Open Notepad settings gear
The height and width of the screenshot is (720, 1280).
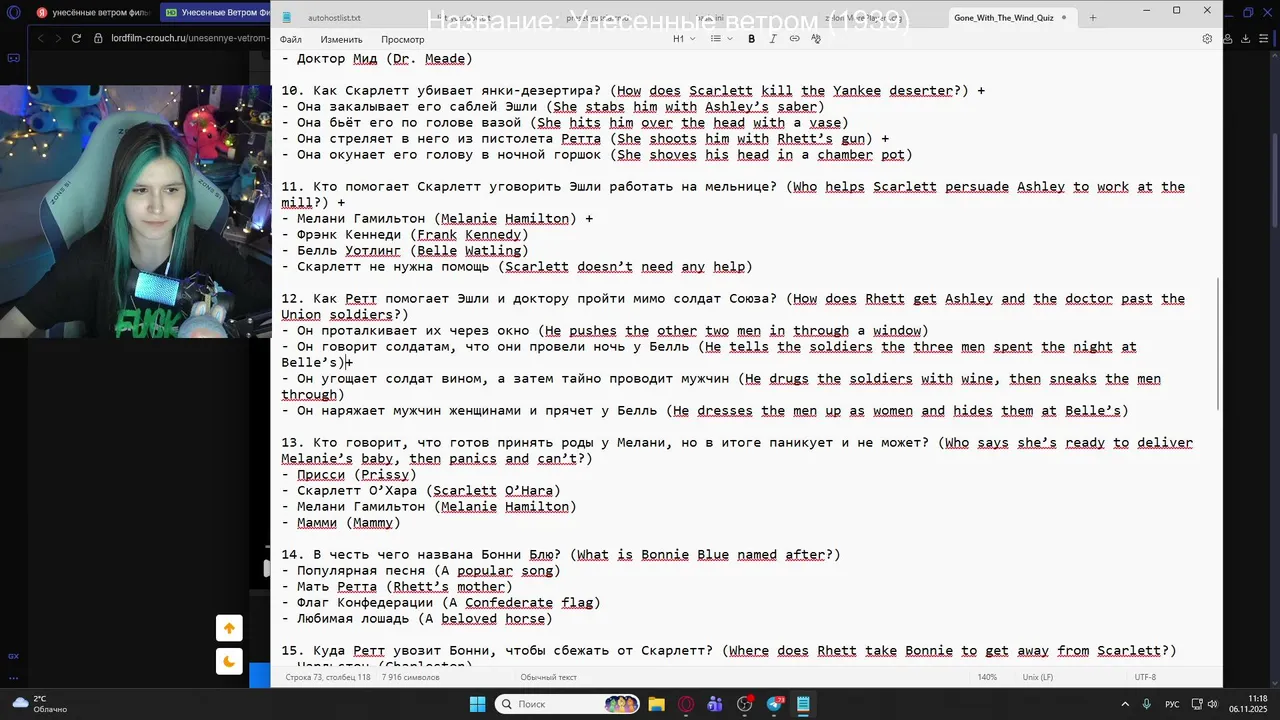1207,39
